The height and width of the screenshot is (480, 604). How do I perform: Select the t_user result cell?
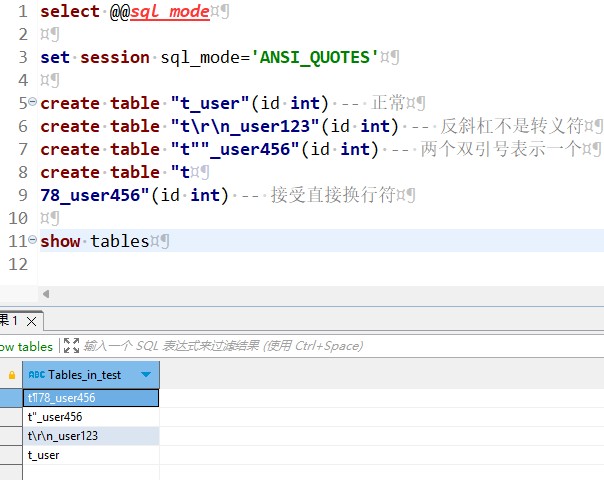[90, 455]
